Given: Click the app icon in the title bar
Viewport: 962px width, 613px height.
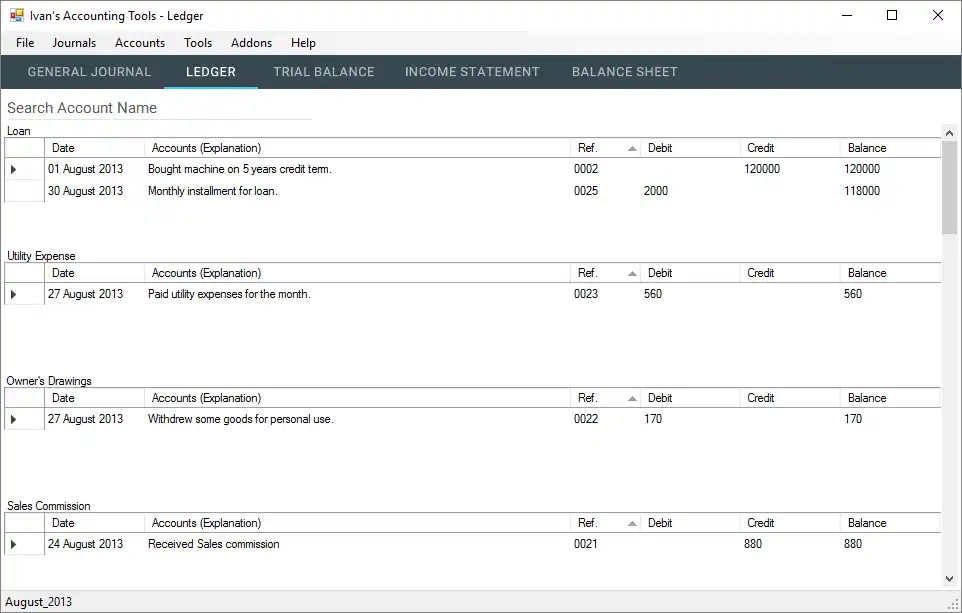Looking at the screenshot, I should (16, 15).
